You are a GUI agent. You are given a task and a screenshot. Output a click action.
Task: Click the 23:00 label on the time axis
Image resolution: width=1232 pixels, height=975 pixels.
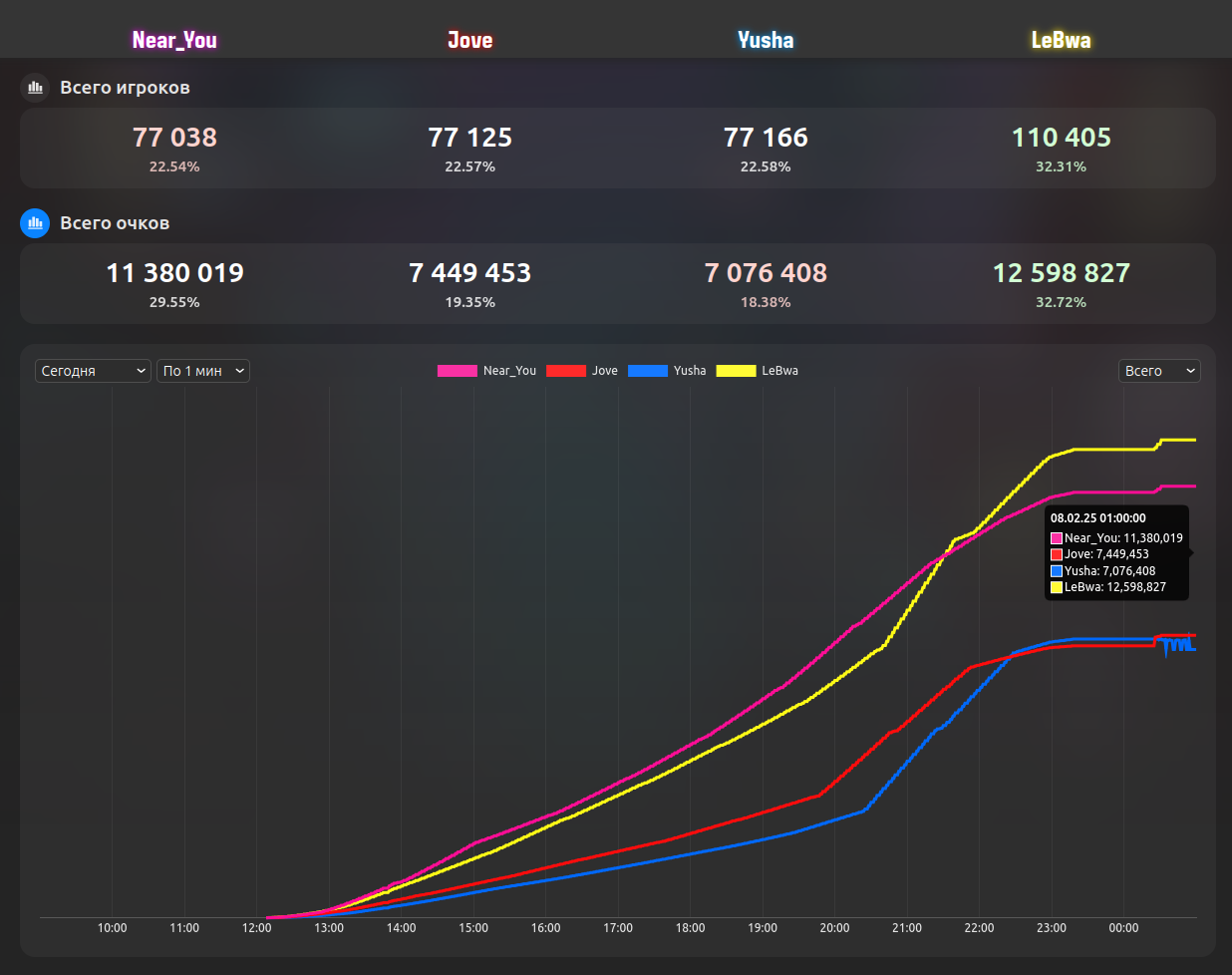click(1051, 928)
